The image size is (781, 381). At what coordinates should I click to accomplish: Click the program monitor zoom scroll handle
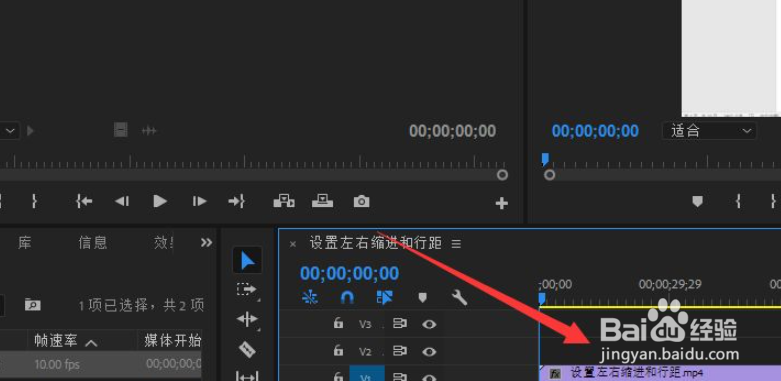point(549,175)
